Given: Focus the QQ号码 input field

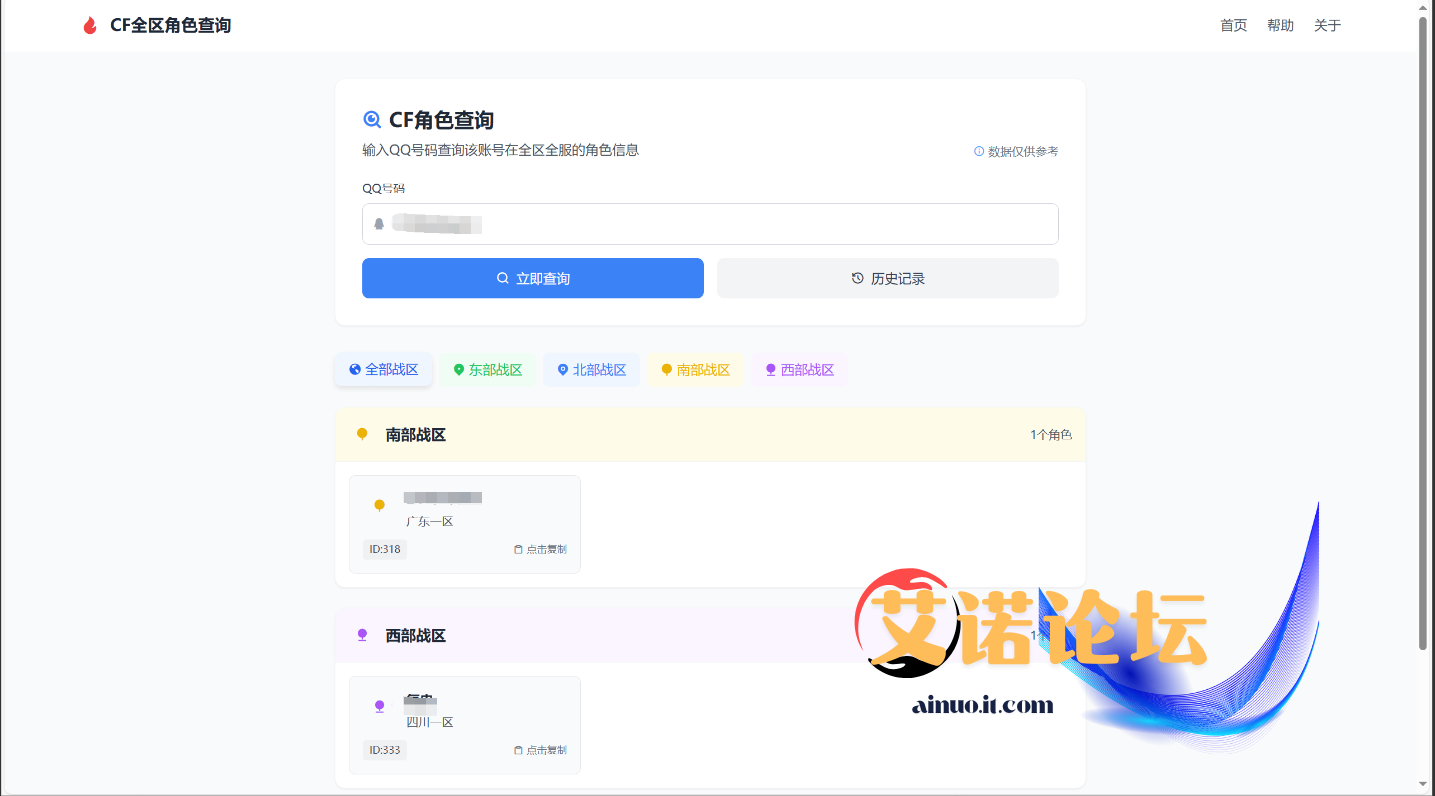Looking at the screenshot, I should click(x=710, y=224).
